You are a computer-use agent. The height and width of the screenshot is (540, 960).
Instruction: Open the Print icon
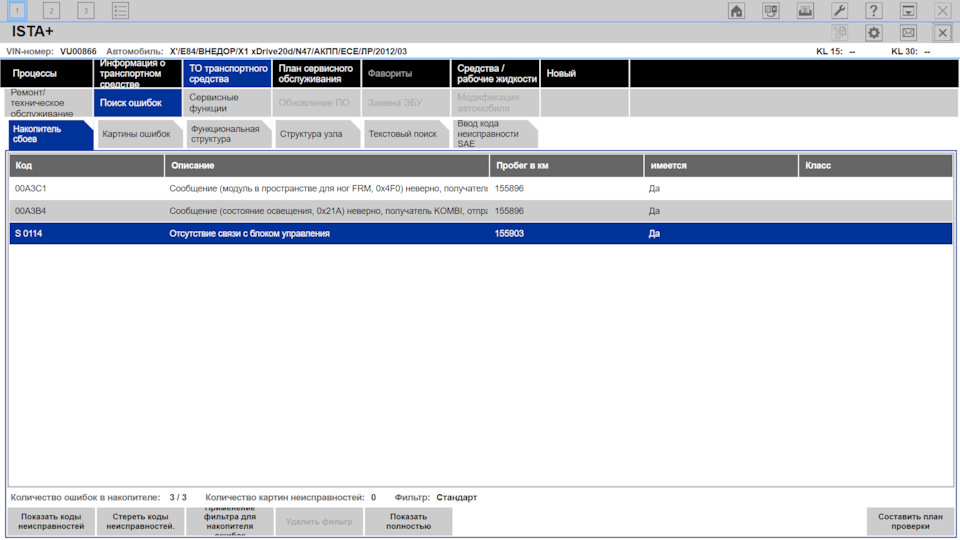coord(805,10)
